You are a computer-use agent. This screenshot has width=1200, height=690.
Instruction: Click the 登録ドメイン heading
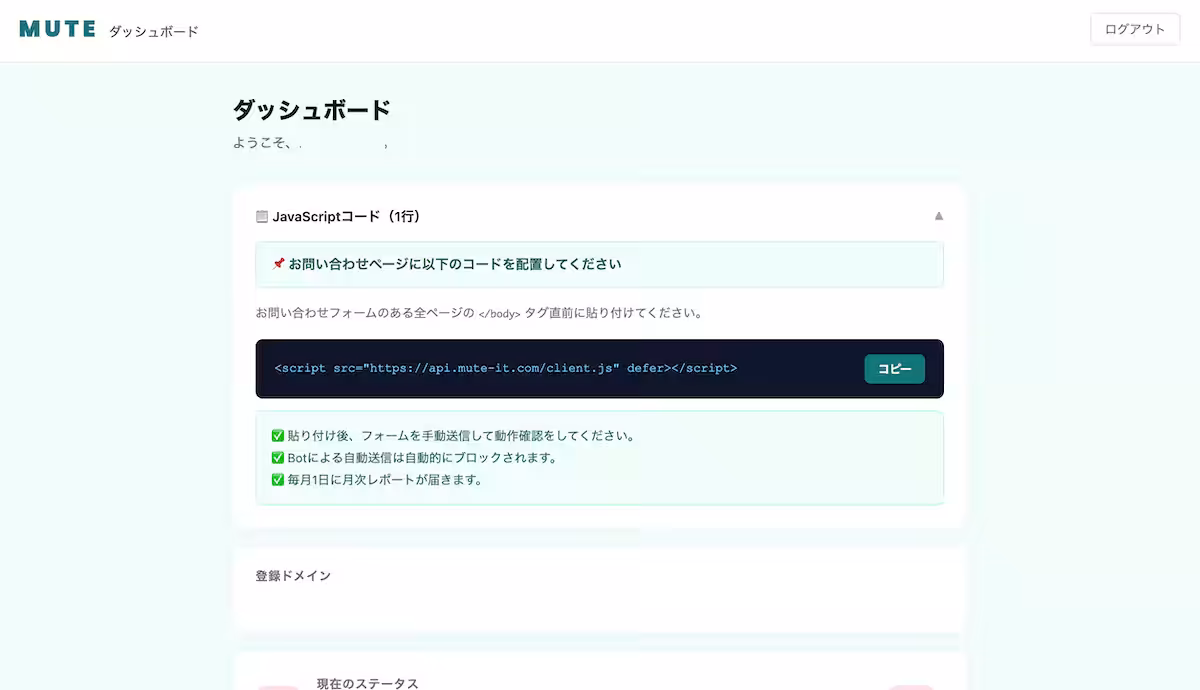click(293, 576)
